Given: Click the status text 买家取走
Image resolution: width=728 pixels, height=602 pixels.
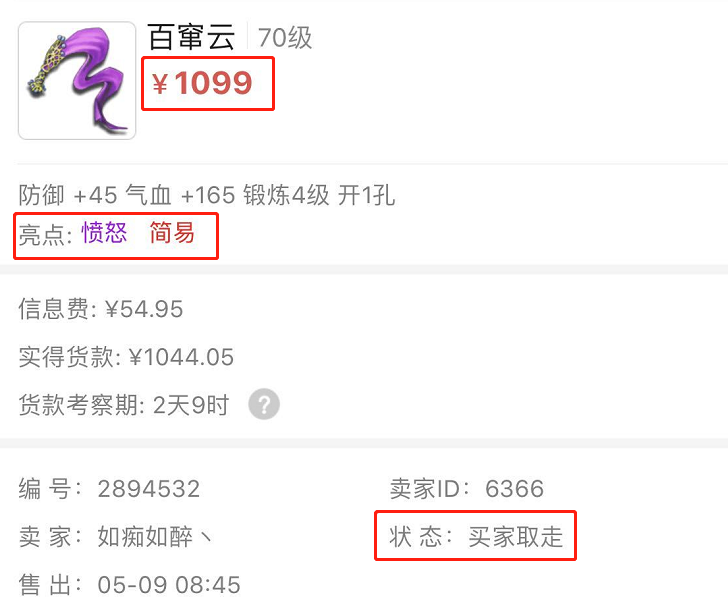Looking at the screenshot, I should (515, 537).
